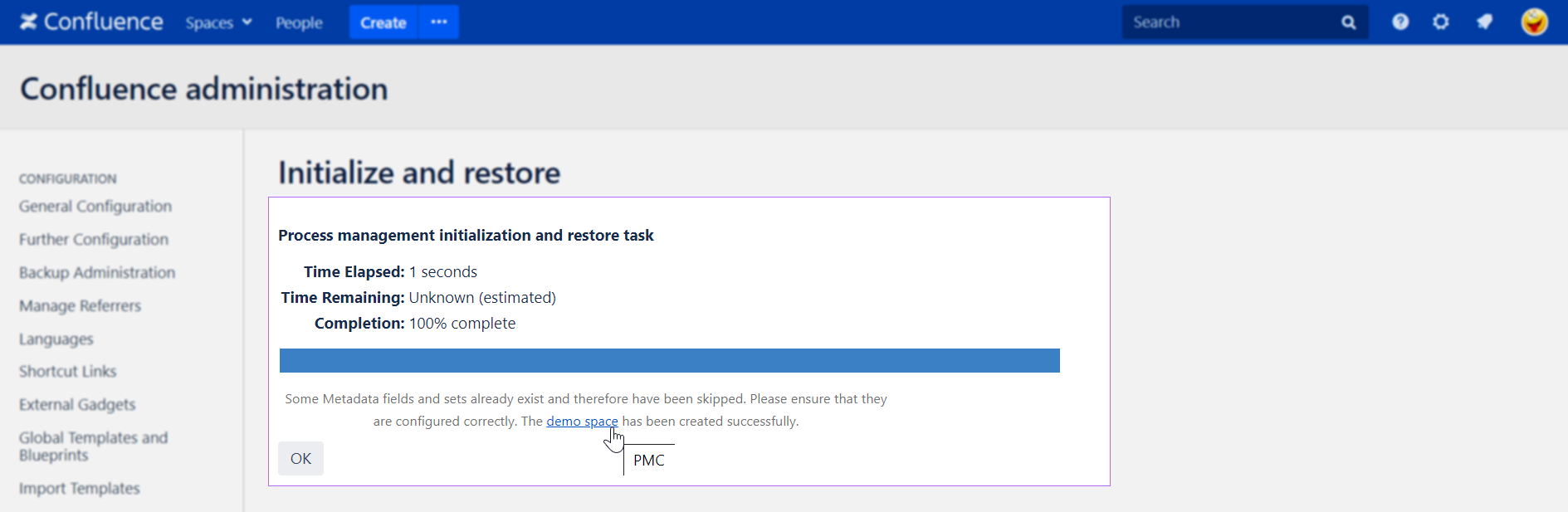Image resolution: width=1568 pixels, height=512 pixels.
Task: Open the help question mark menu
Action: pyautogui.click(x=1400, y=22)
